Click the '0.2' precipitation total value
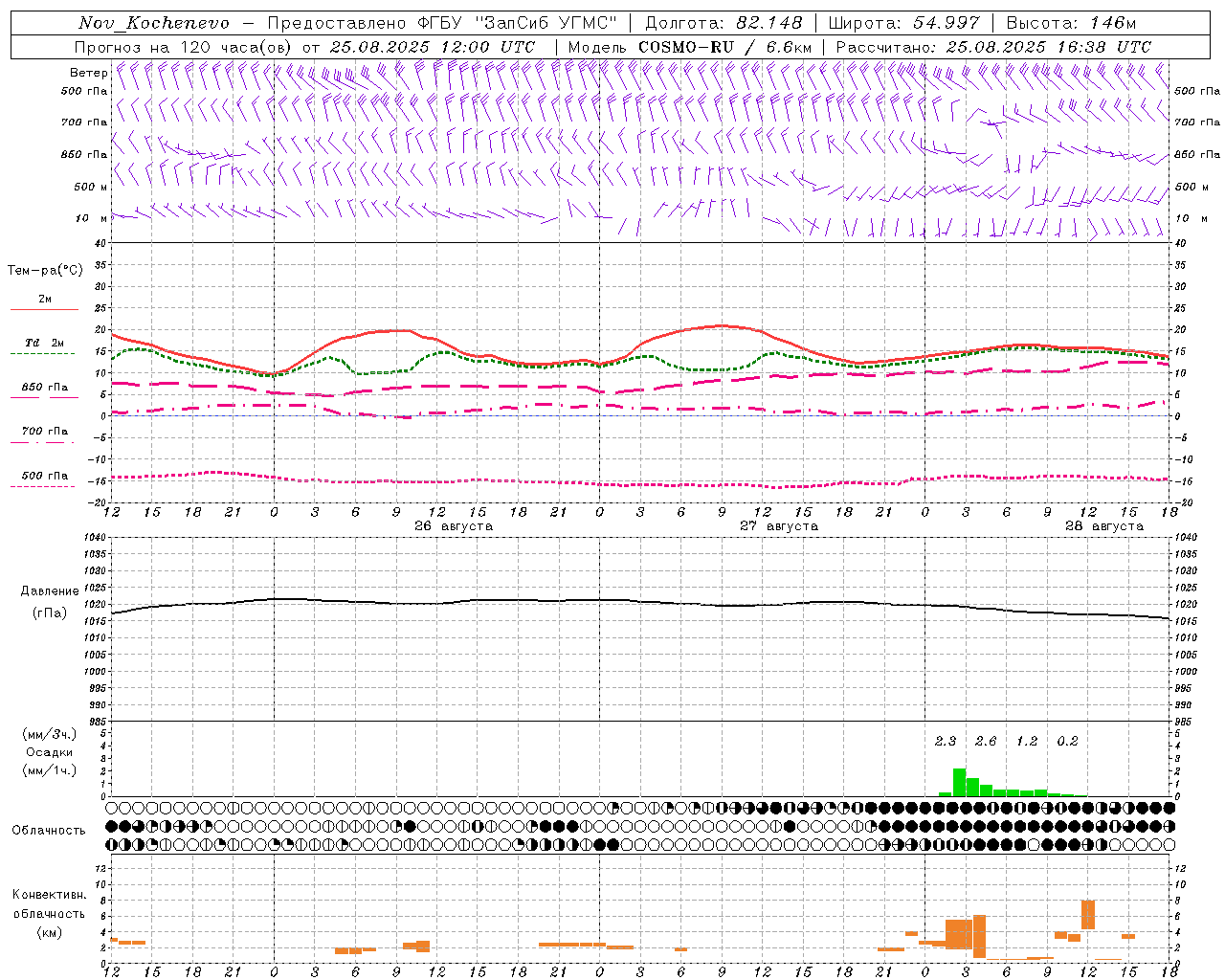The width and height of the screenshot is (1225, 980). click(x=1067, y=742)
